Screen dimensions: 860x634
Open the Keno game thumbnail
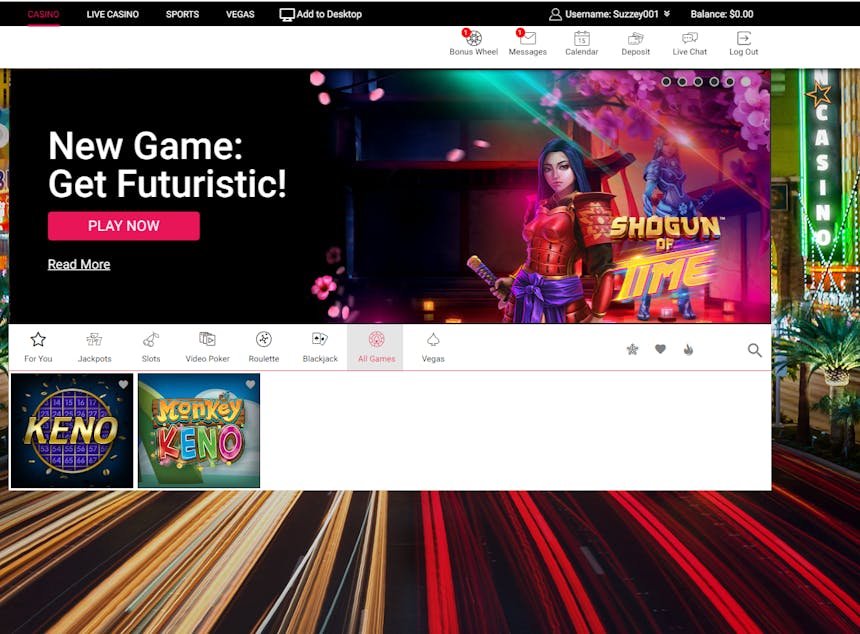[x=72, y=431]
